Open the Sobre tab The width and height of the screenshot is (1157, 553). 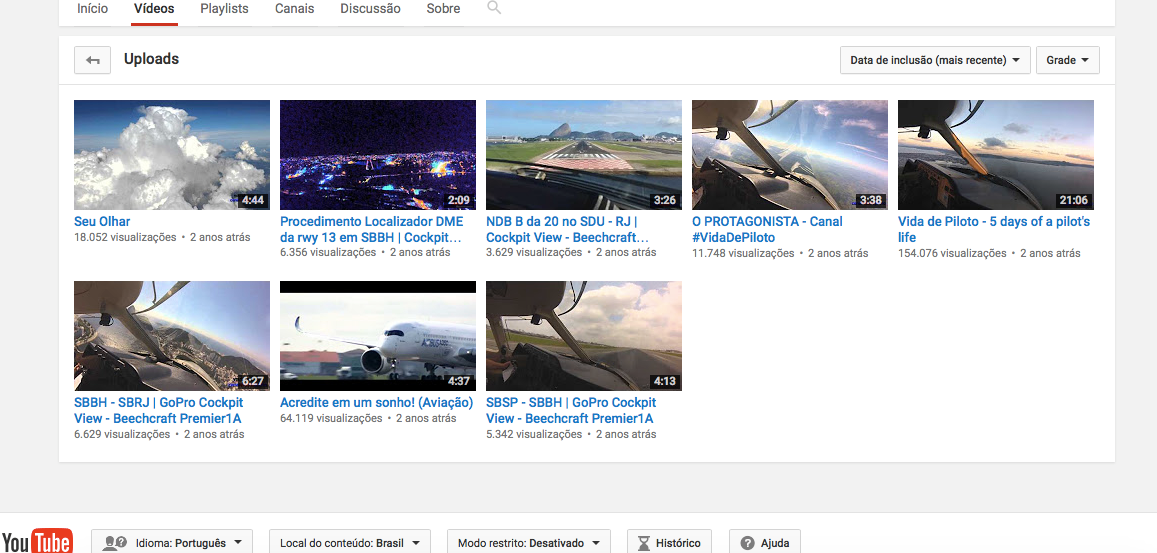tap(443, 9)
